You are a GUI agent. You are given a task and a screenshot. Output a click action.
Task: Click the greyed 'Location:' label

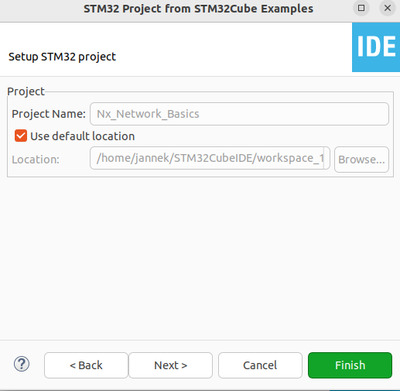[x=36, y=159]
